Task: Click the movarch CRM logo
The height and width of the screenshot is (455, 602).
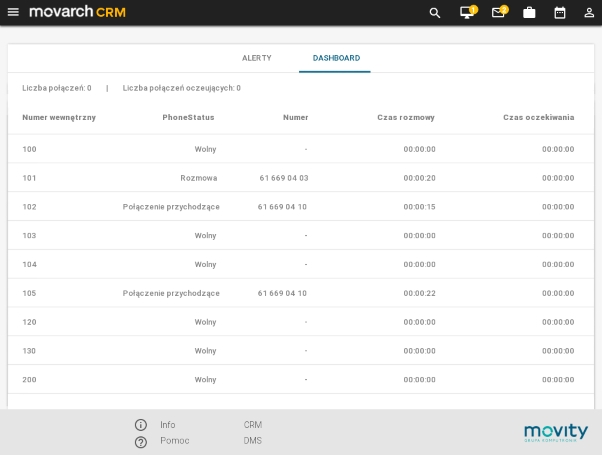Action: tap(77, 12)
